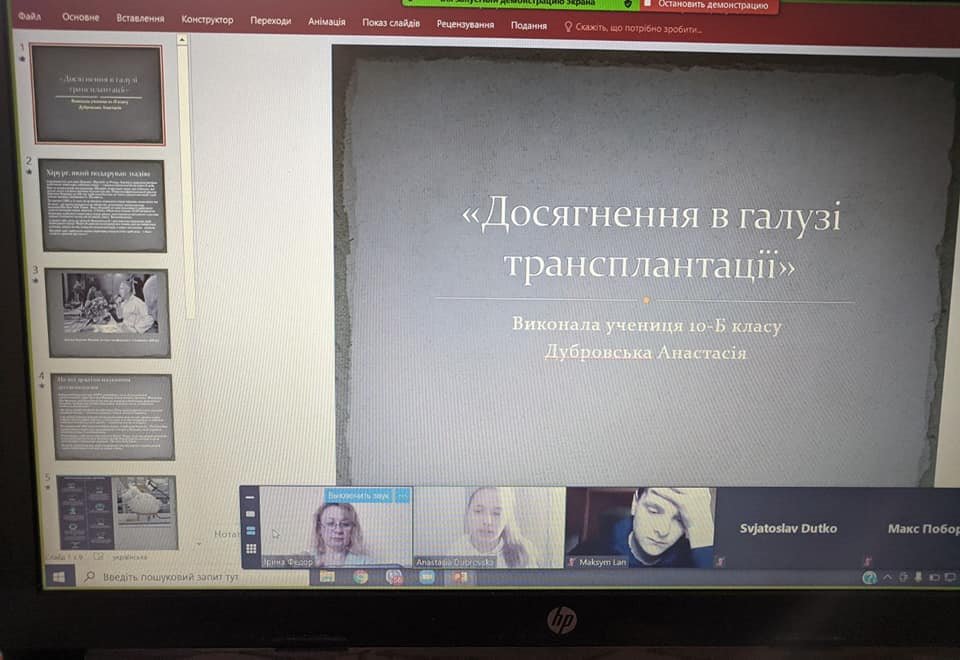Click the slide counter in PowerPoint status bar
Viewport: 960px width, 660px height.
coord(64,557)
